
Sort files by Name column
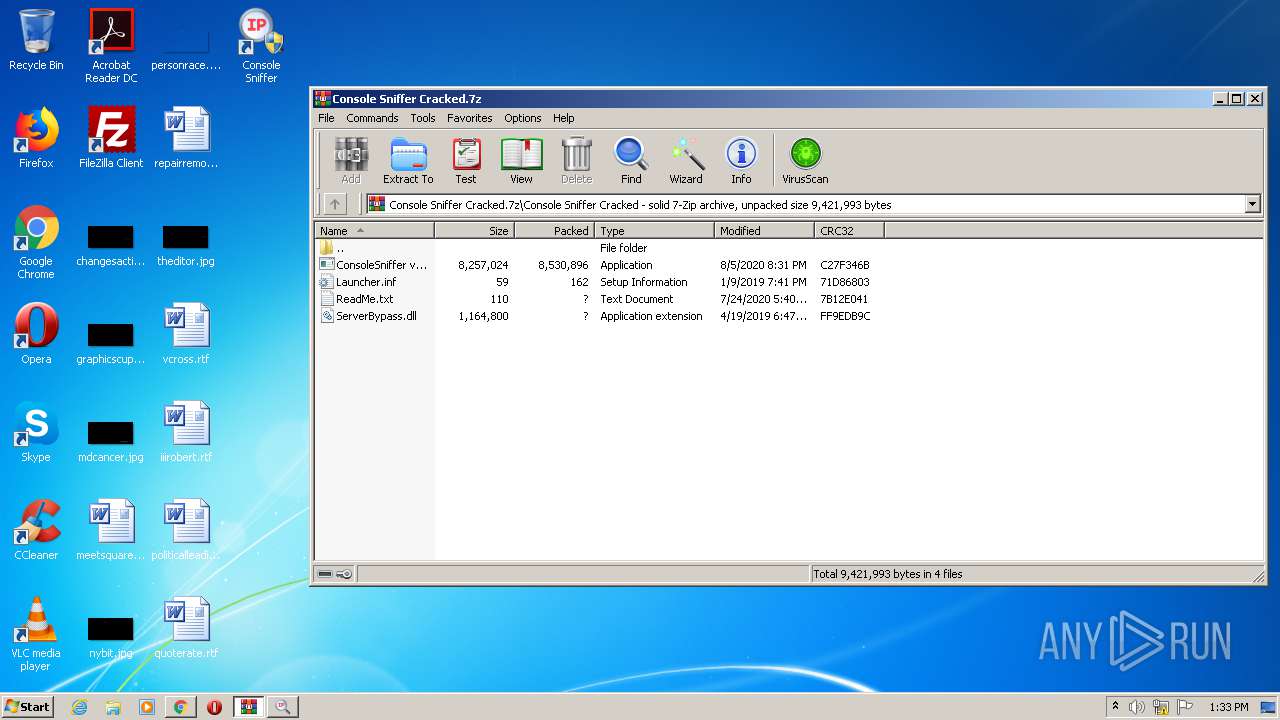click(374, 230)
